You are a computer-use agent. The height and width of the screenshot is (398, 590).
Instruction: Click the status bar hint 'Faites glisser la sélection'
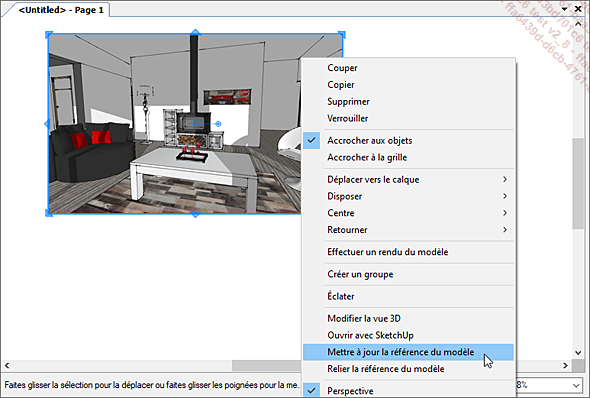tap(151, 385)
